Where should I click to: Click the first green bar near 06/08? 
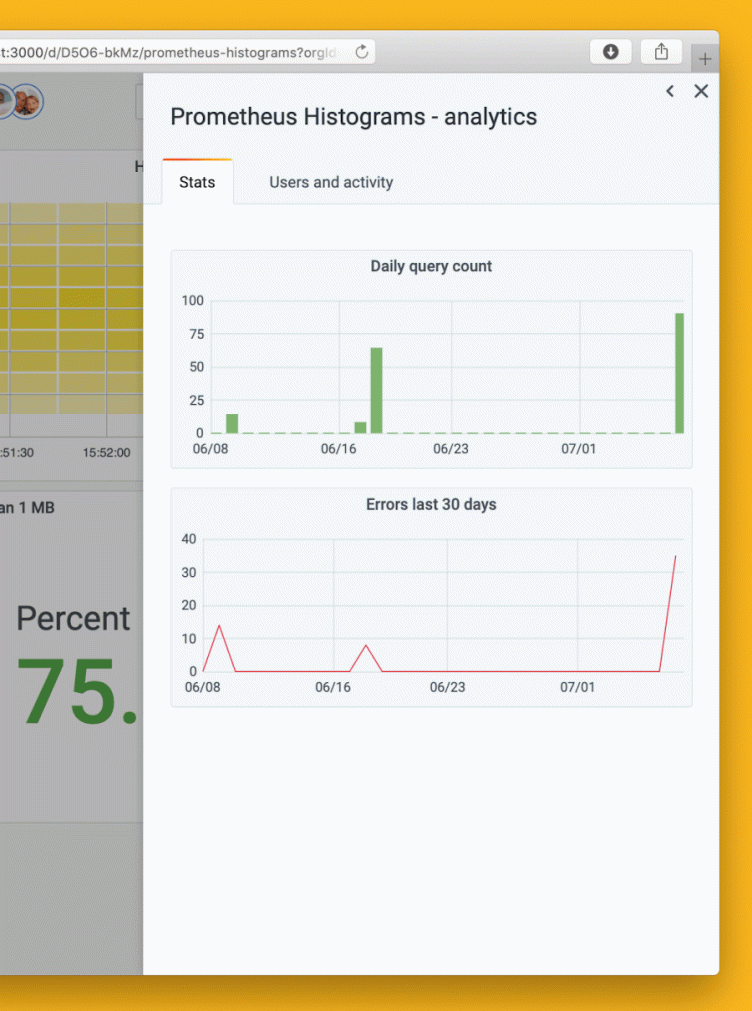coord(232,424)
